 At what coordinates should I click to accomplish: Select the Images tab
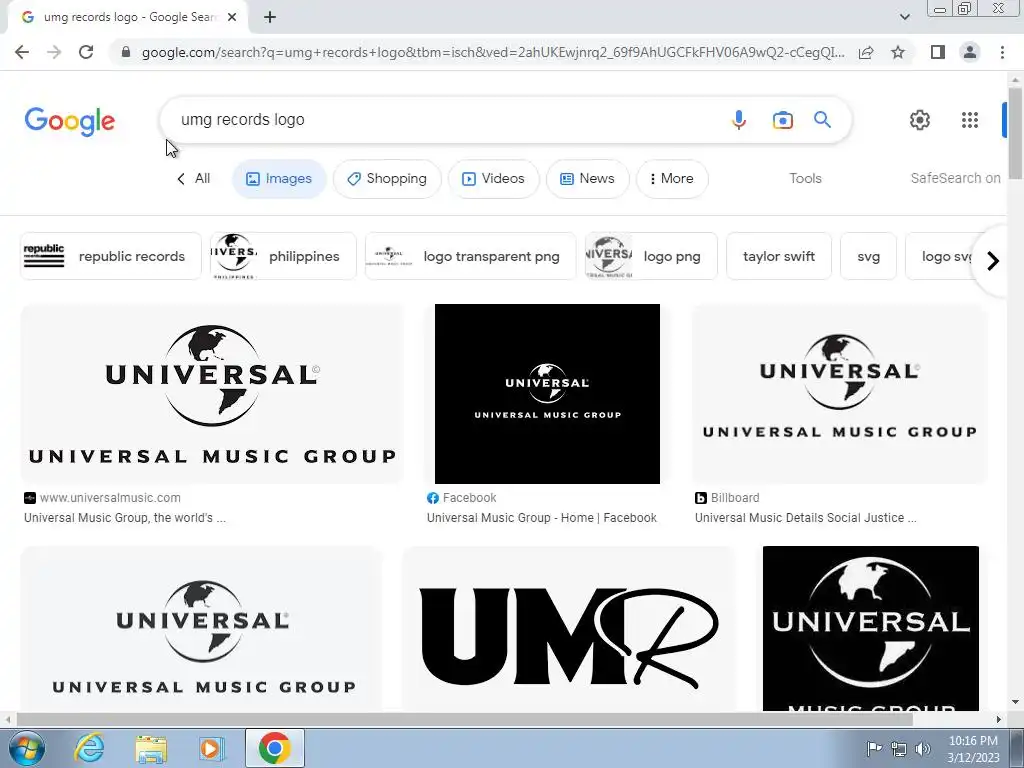click(x=279, y=179)
